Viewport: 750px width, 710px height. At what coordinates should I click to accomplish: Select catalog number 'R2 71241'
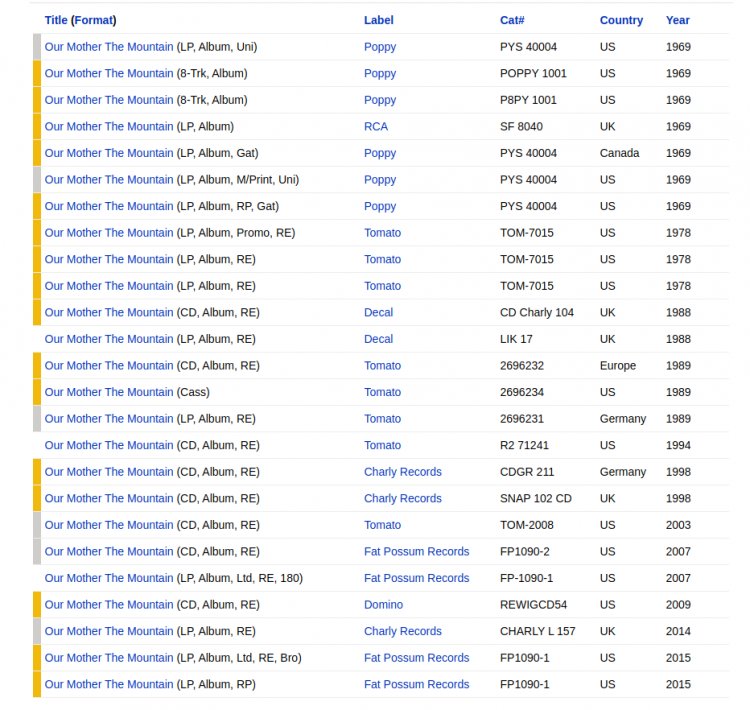click(524, 445)
